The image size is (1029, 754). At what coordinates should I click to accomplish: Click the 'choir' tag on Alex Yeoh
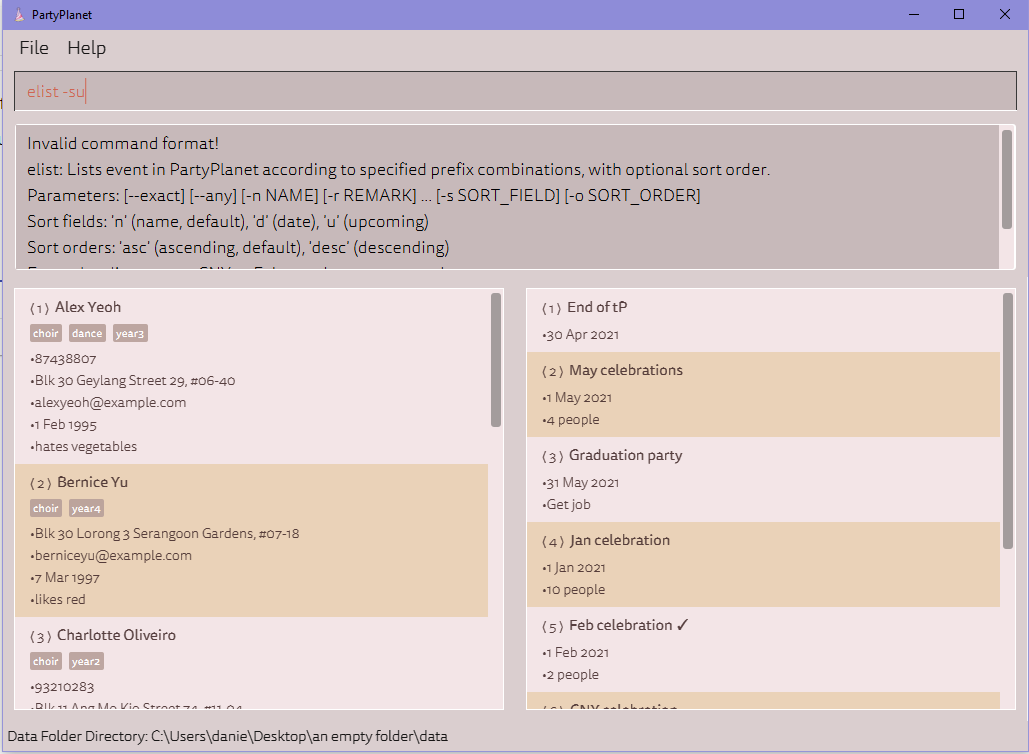coord(46,333)
